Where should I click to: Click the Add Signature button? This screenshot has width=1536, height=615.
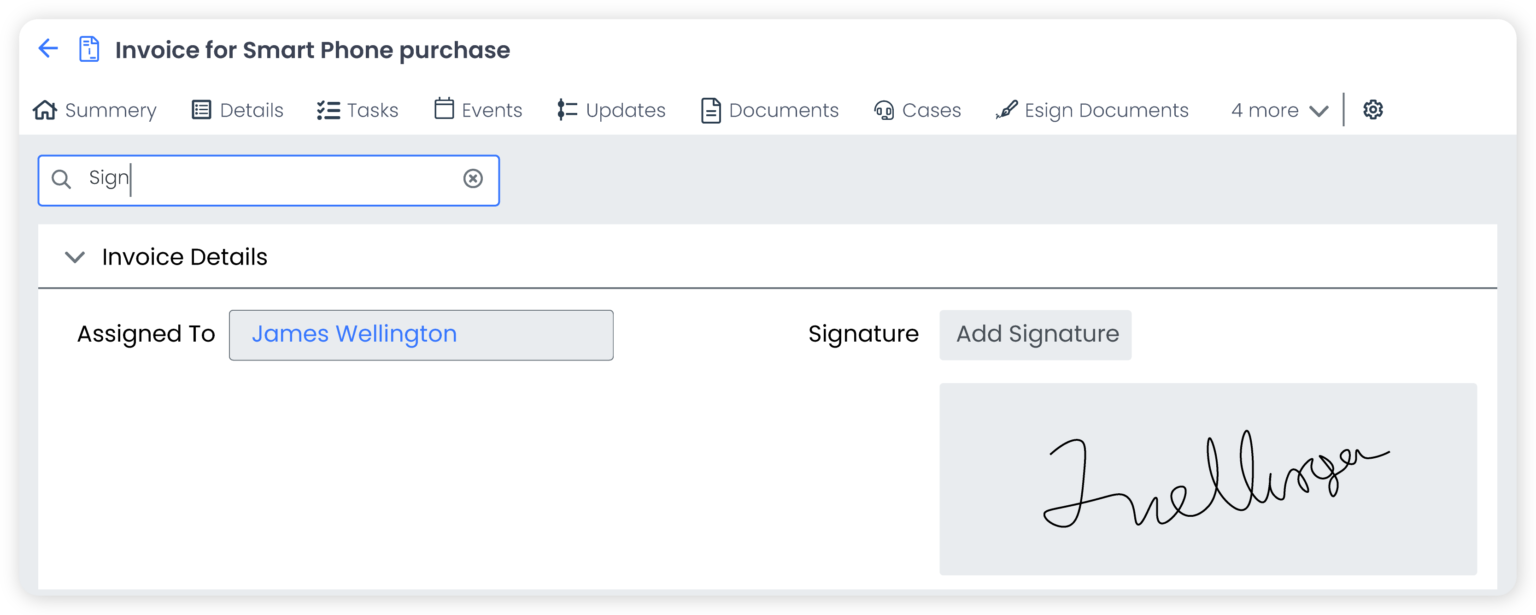[x=1035, y=335]
